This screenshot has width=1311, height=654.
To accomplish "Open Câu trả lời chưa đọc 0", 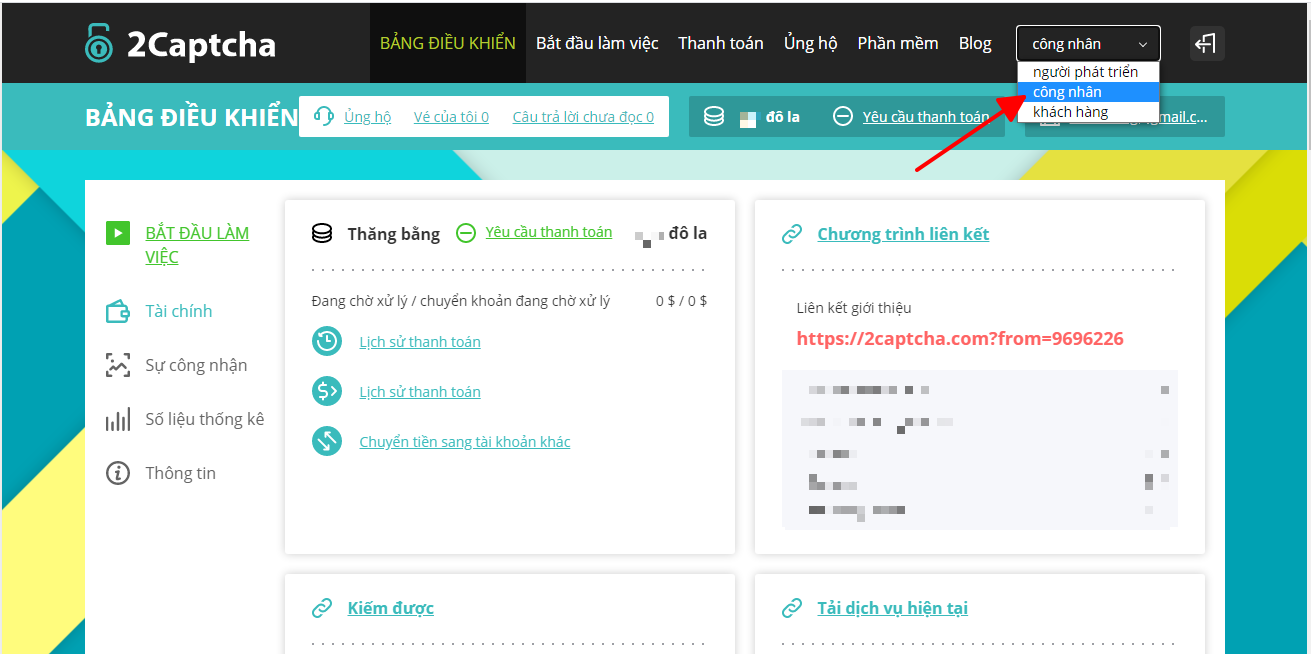I will point(583,117).
